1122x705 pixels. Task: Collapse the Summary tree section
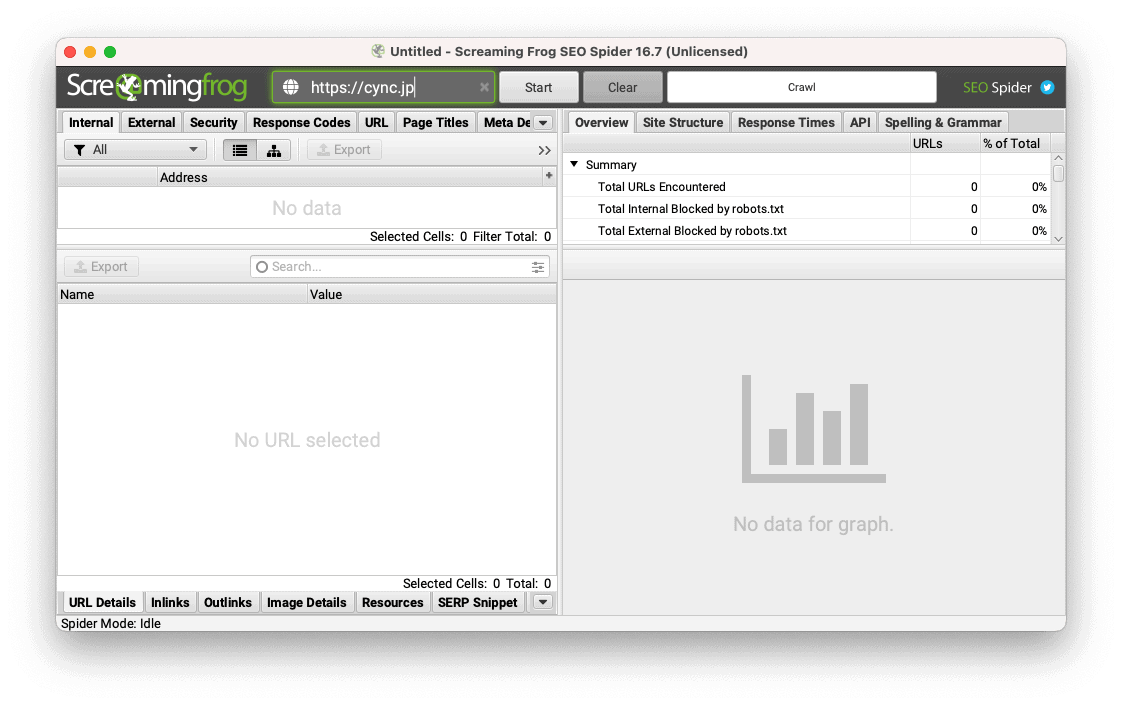574,165
